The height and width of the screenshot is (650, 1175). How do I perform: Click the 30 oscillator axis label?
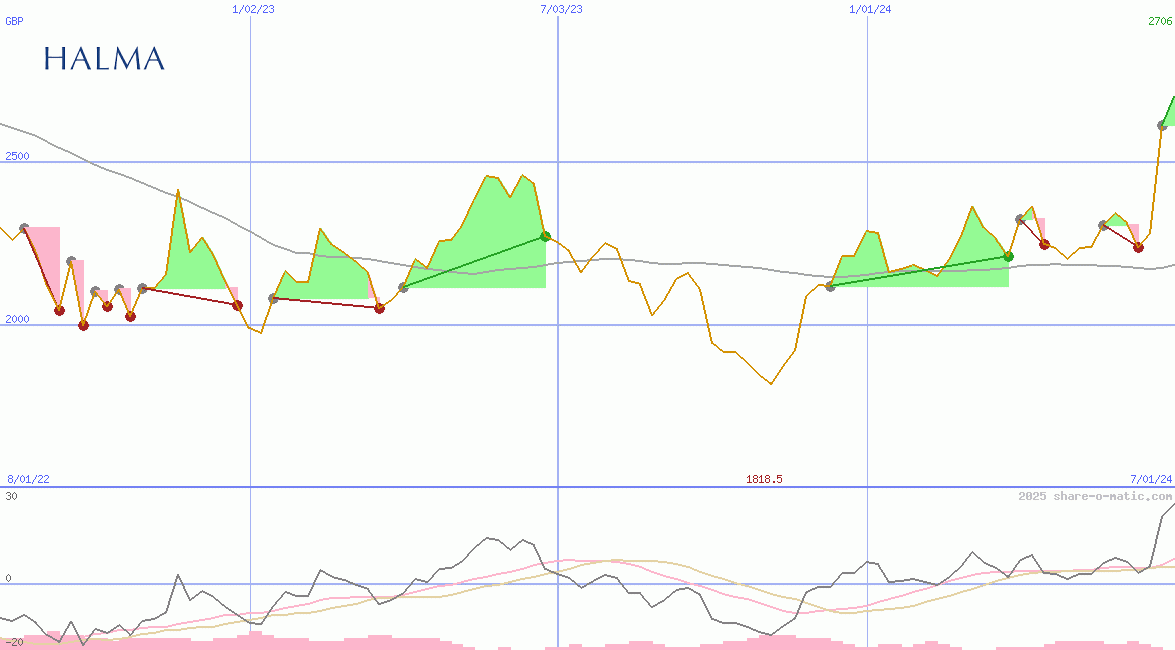pos(11,496)
